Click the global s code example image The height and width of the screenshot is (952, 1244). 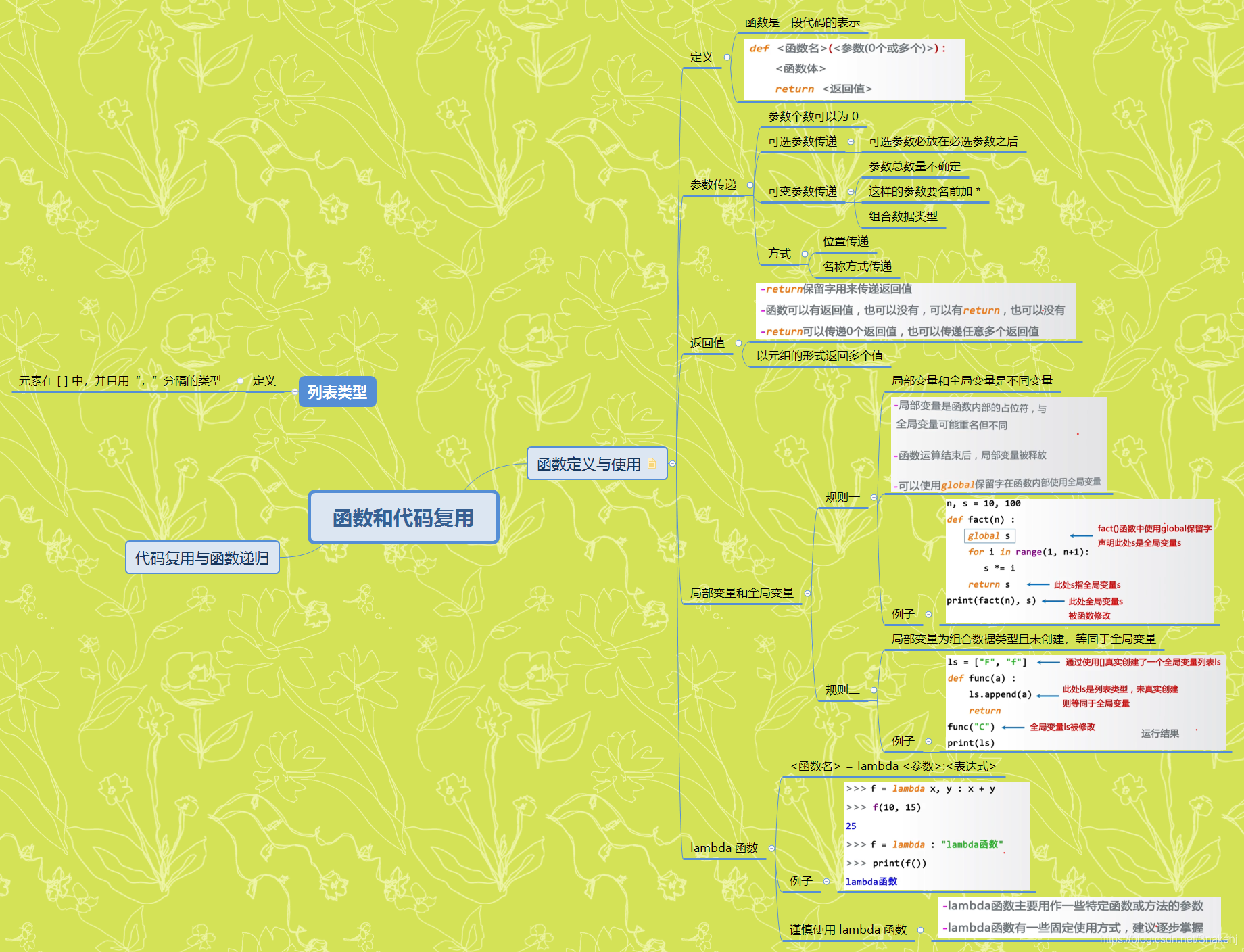(x=1079, y=561)
